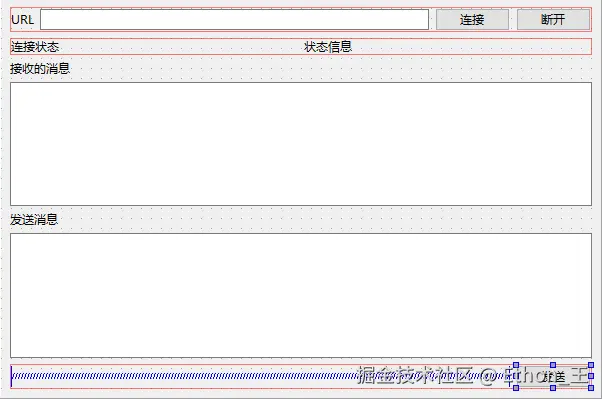Image resolution: width=602 pixels, height=399 pixels.
Task: Select the 发送消息 label
Action: click(x=34, y=220)
